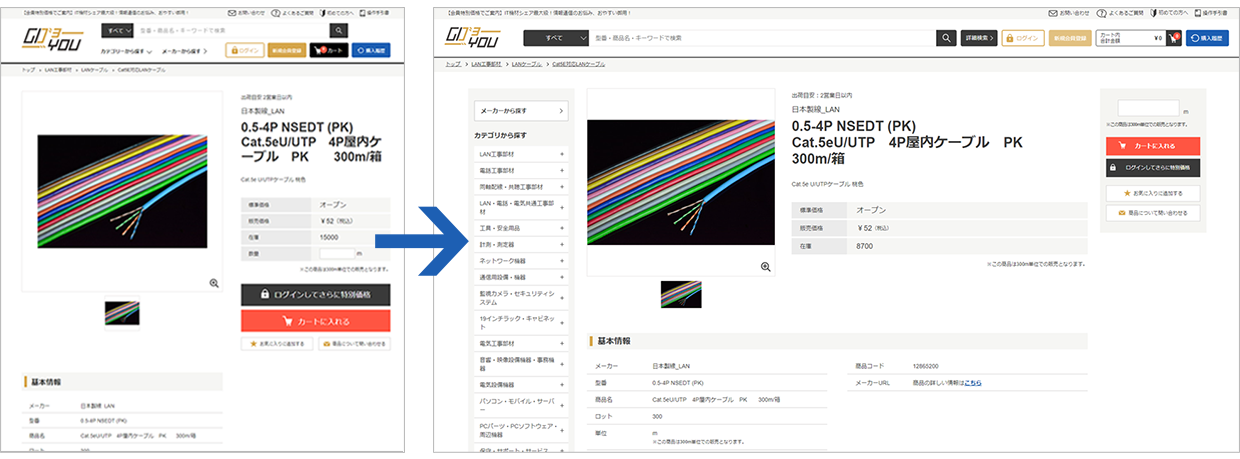Click 商品について問い合わせる in the left page
1240x459 pixels.
[353, 343]
